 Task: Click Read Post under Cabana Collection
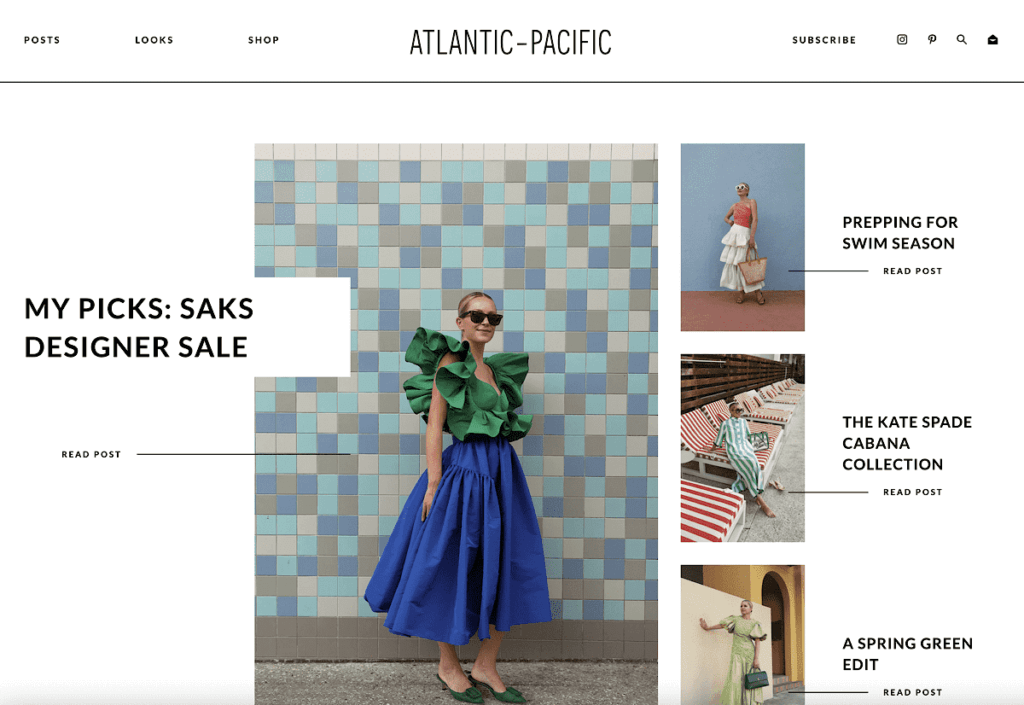point(912,492)
